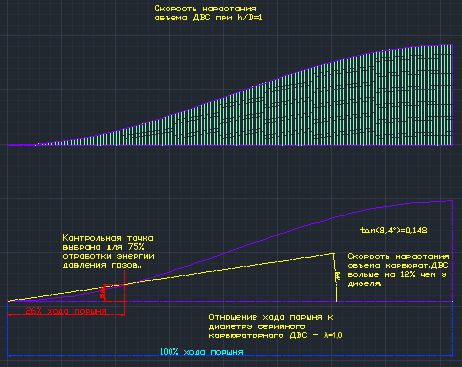Select the blue 100% dimension line at the bottom
The width and height of the screenshot is (462, 367).
[230, 356]
